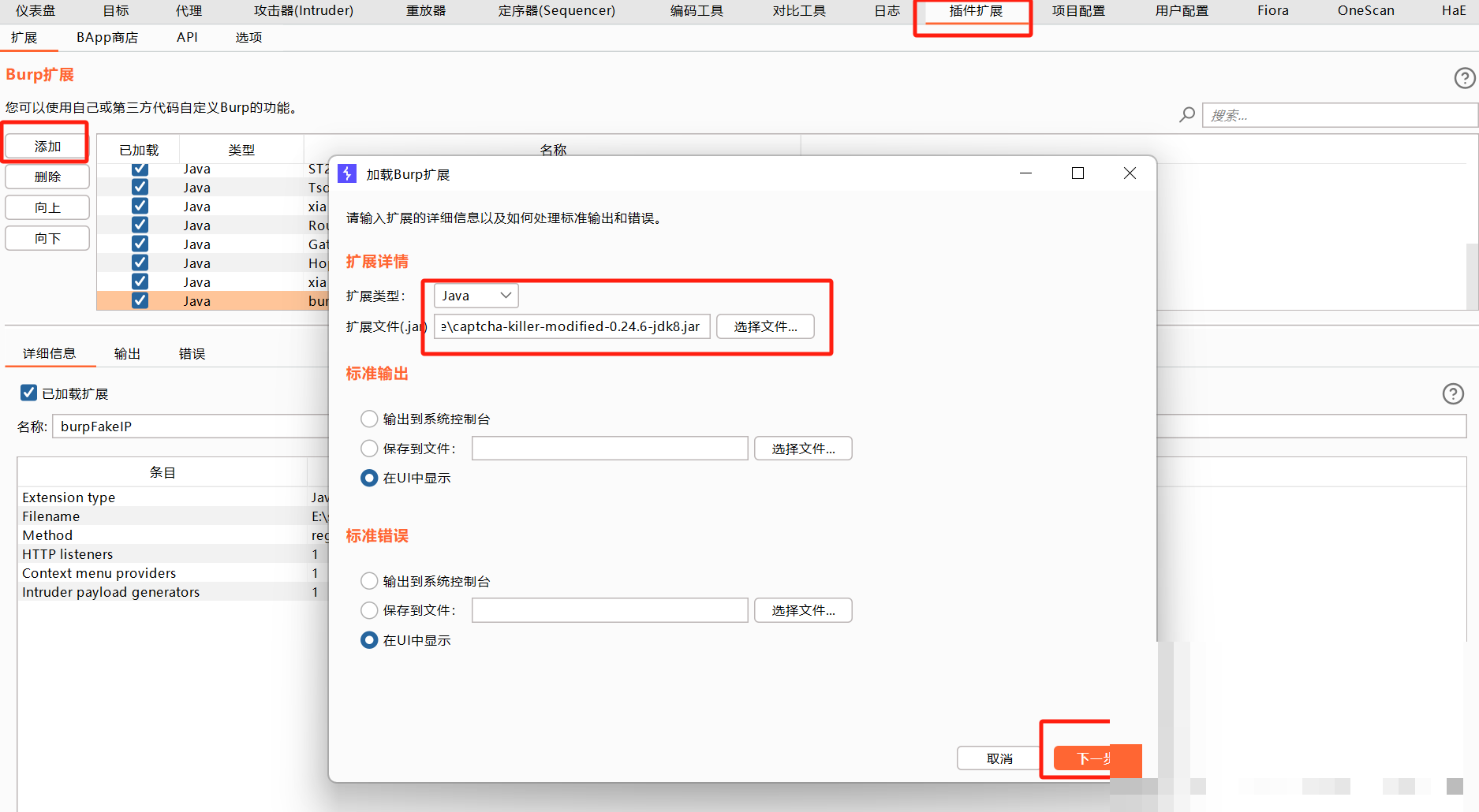Select 标准错误 保存到文件 radio

368,610
